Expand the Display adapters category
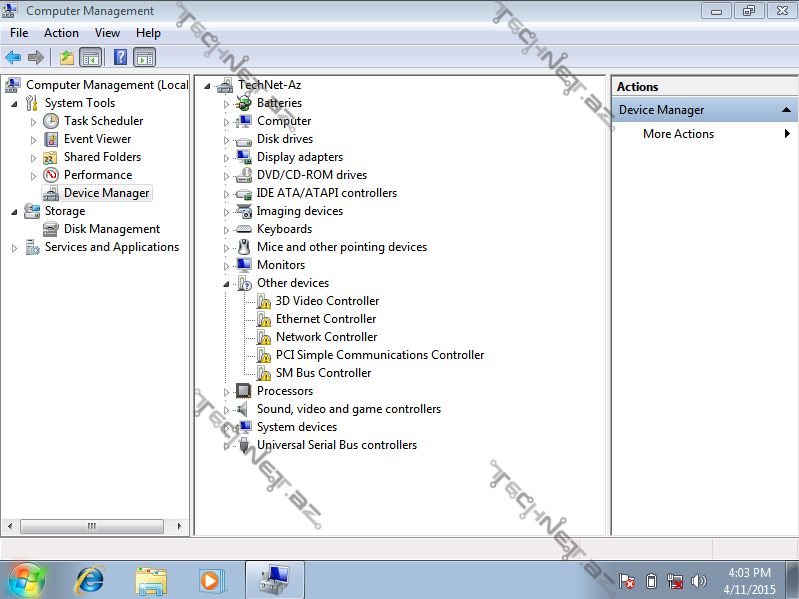799x599 pixels. click(x=227, y=157)
